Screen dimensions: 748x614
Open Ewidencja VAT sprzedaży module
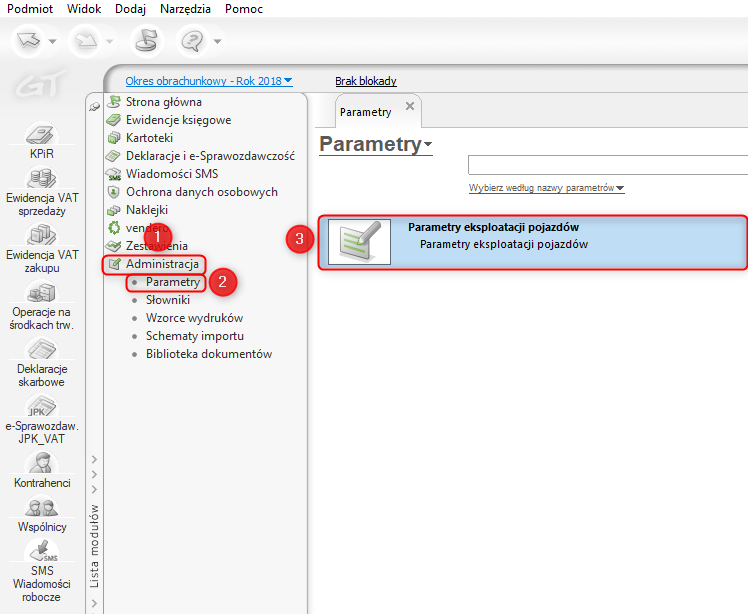(x=42, y=191)
